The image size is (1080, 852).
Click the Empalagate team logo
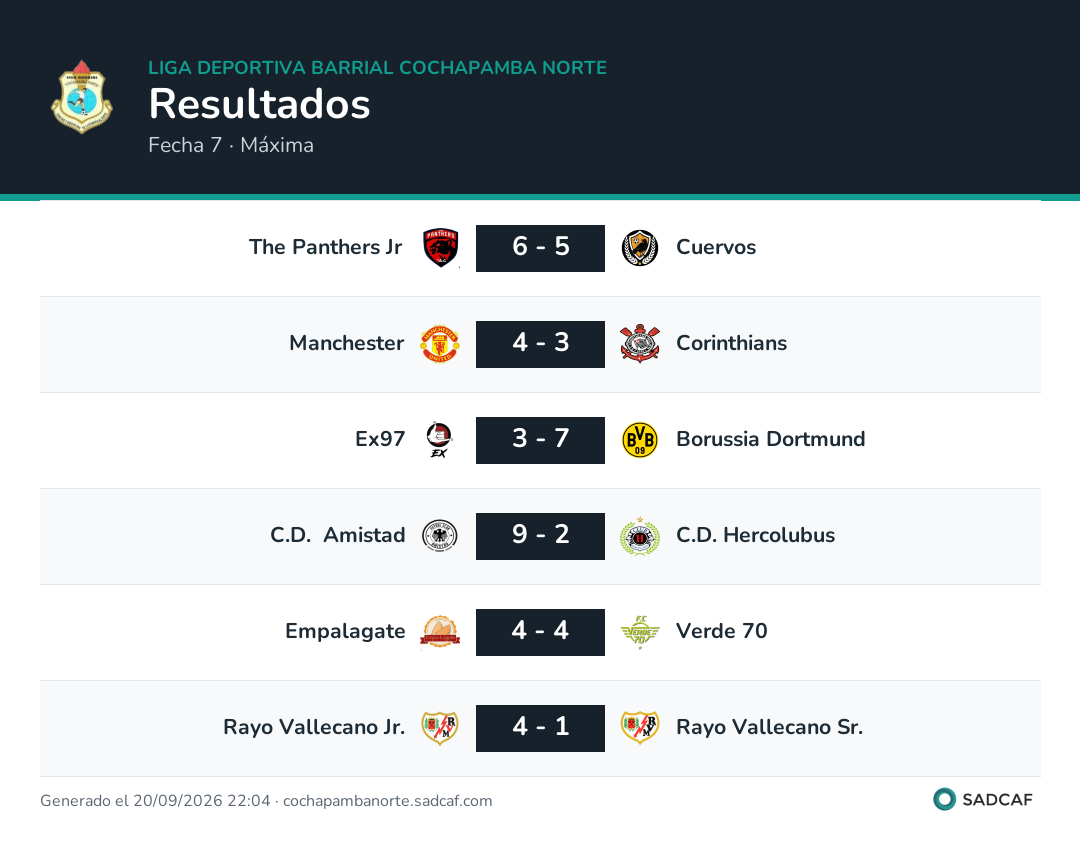440,632
